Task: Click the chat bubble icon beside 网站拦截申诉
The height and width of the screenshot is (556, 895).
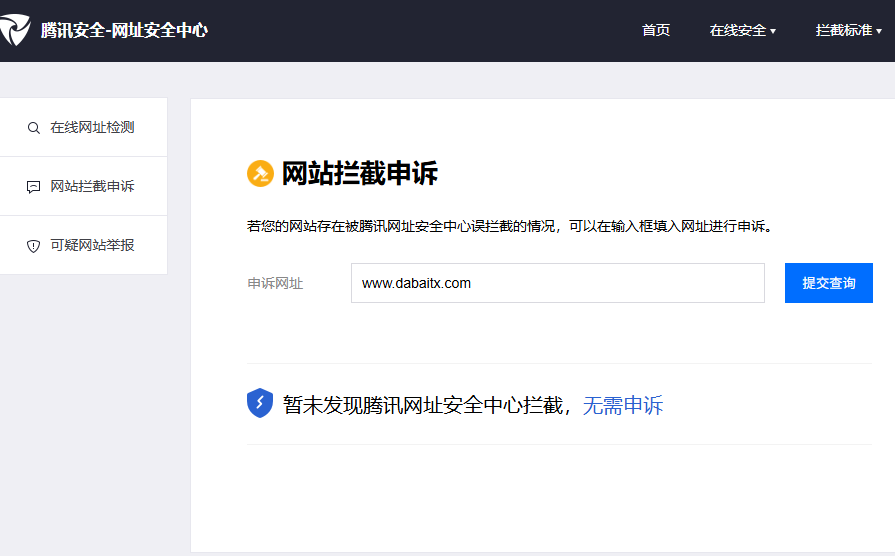Action: click(34, 187)
